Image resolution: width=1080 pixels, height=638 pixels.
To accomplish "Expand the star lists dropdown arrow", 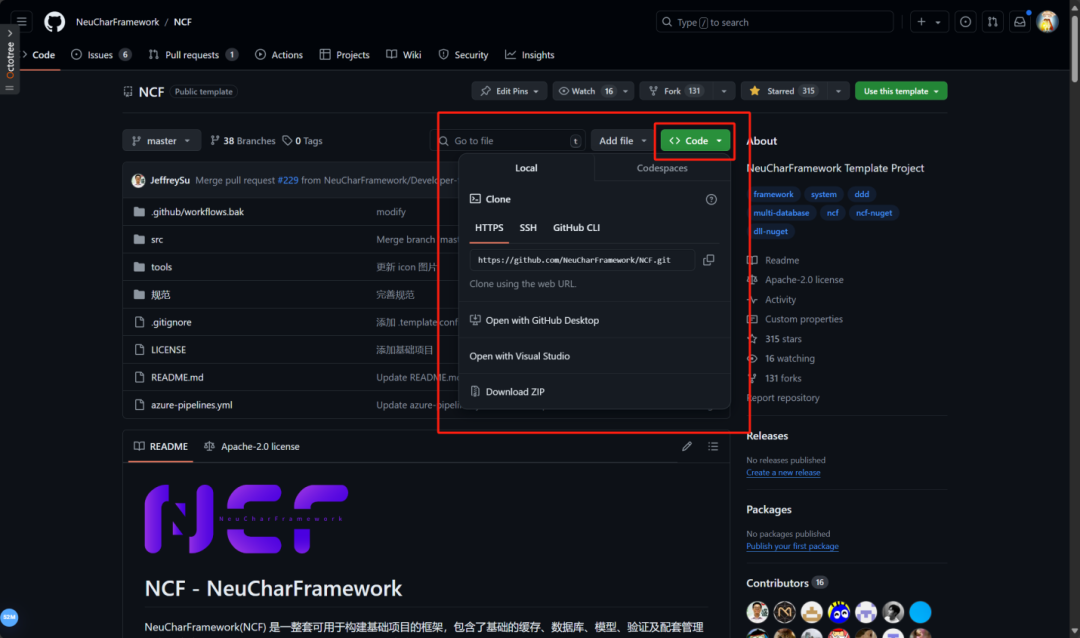I will click(838, 91).
